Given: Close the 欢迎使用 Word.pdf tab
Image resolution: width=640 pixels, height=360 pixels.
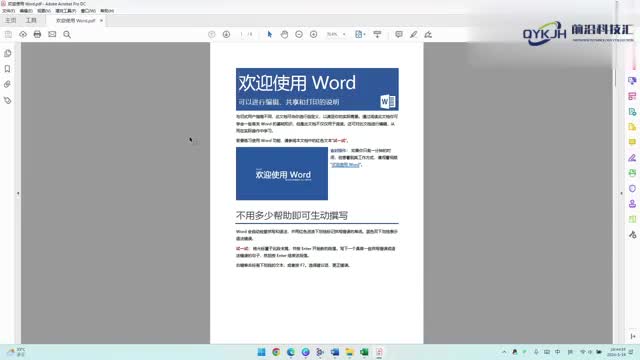Looking at the screenshot, I should point(101,20).
